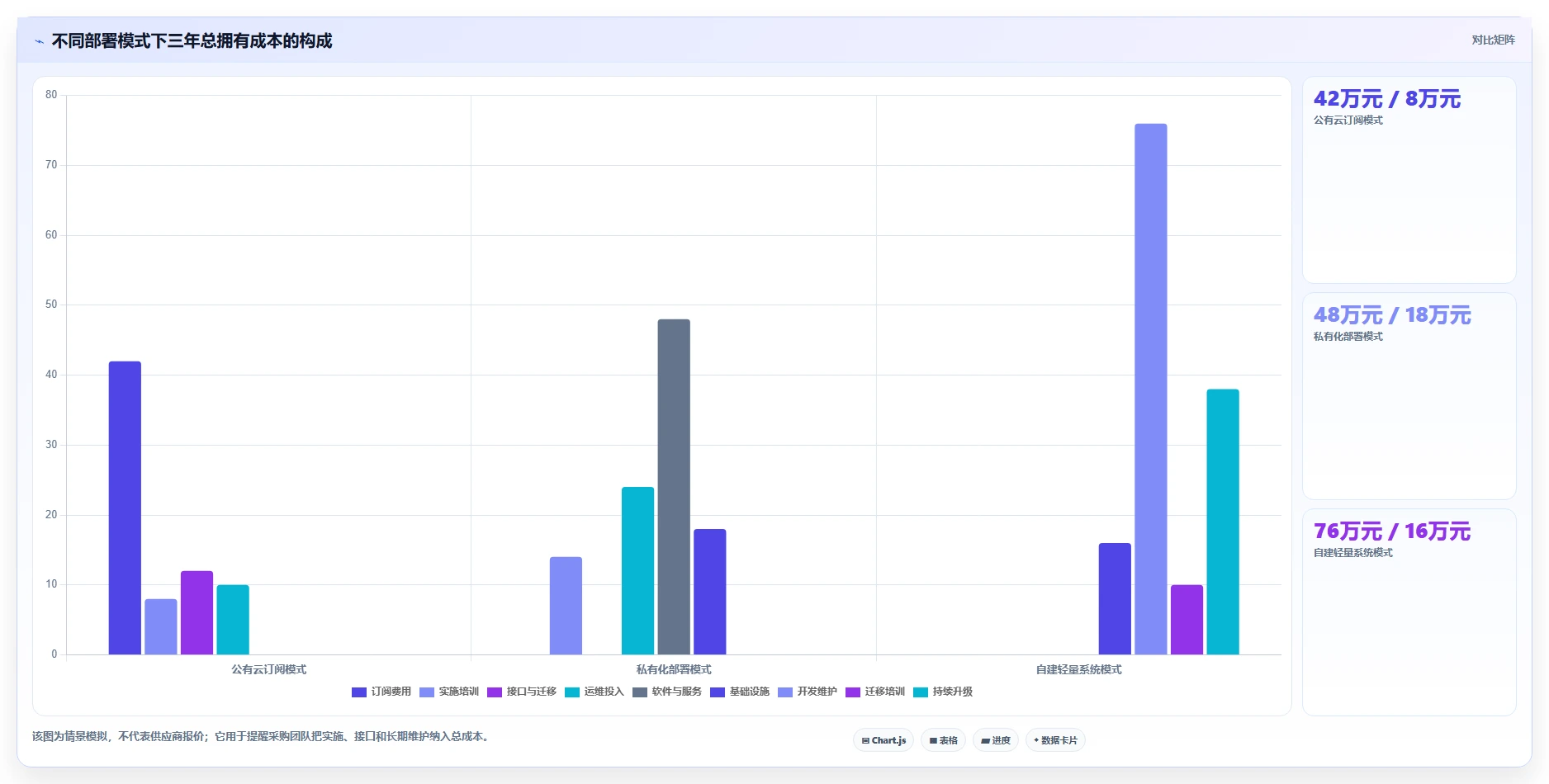
Task: Select the teal 运维投入 bar under 公有云订阅模式
Action: [x=233, y=620]
